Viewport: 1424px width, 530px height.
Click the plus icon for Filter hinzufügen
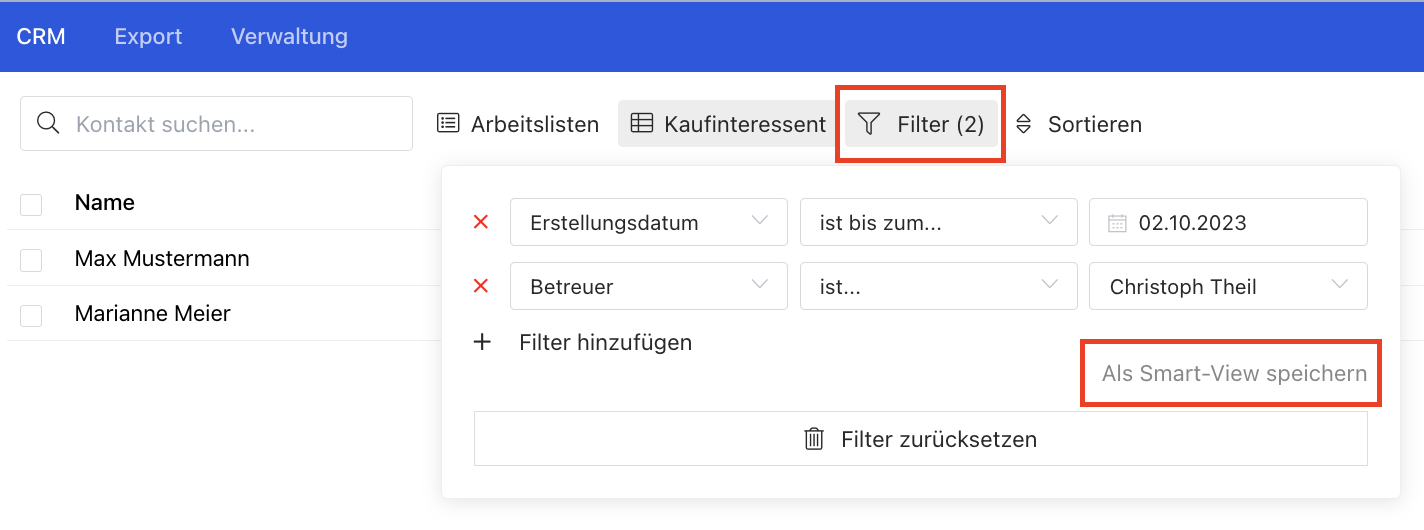coord(482,342)
